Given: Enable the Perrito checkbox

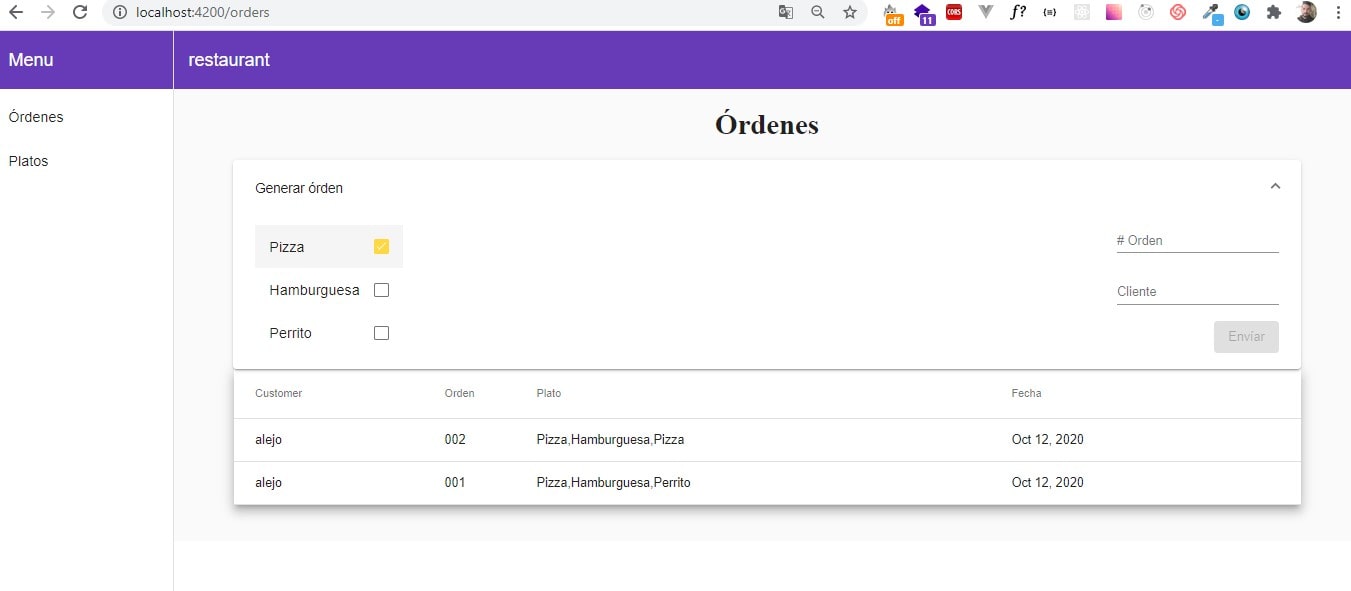Looking at the screenshot, I should click(381, 333).
